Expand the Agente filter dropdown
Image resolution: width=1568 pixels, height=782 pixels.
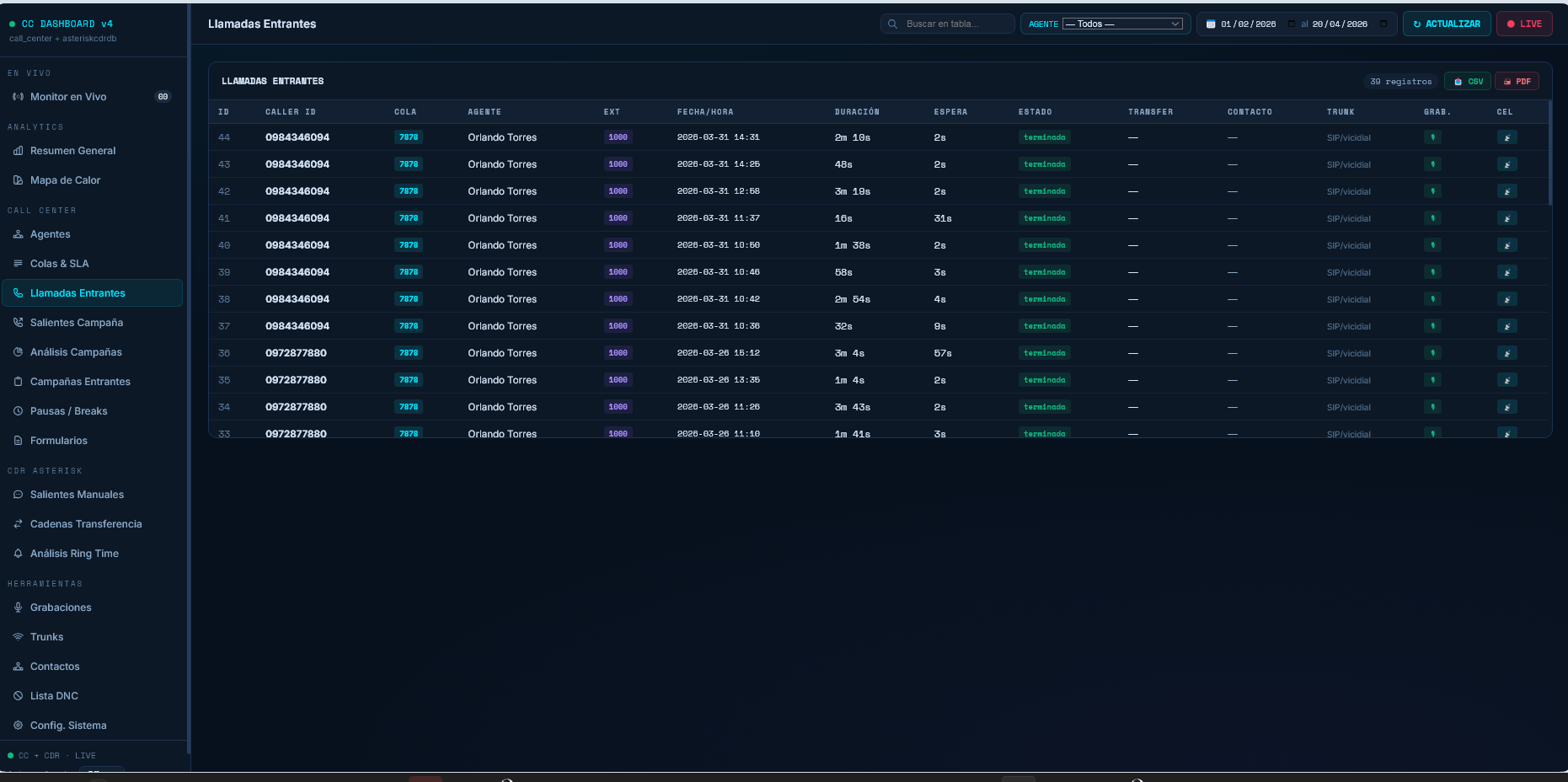click(1122, 24)
